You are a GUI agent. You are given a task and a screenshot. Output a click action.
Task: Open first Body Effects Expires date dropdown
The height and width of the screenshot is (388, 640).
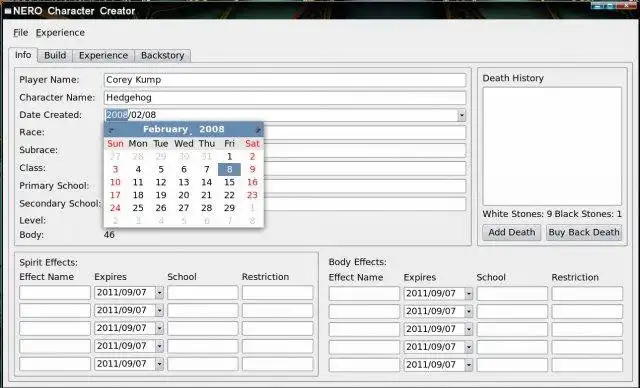coord(469,293)
